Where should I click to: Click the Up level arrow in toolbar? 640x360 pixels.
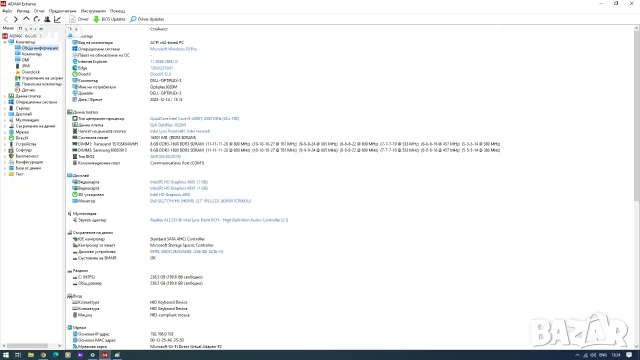[x=26, y=19]
